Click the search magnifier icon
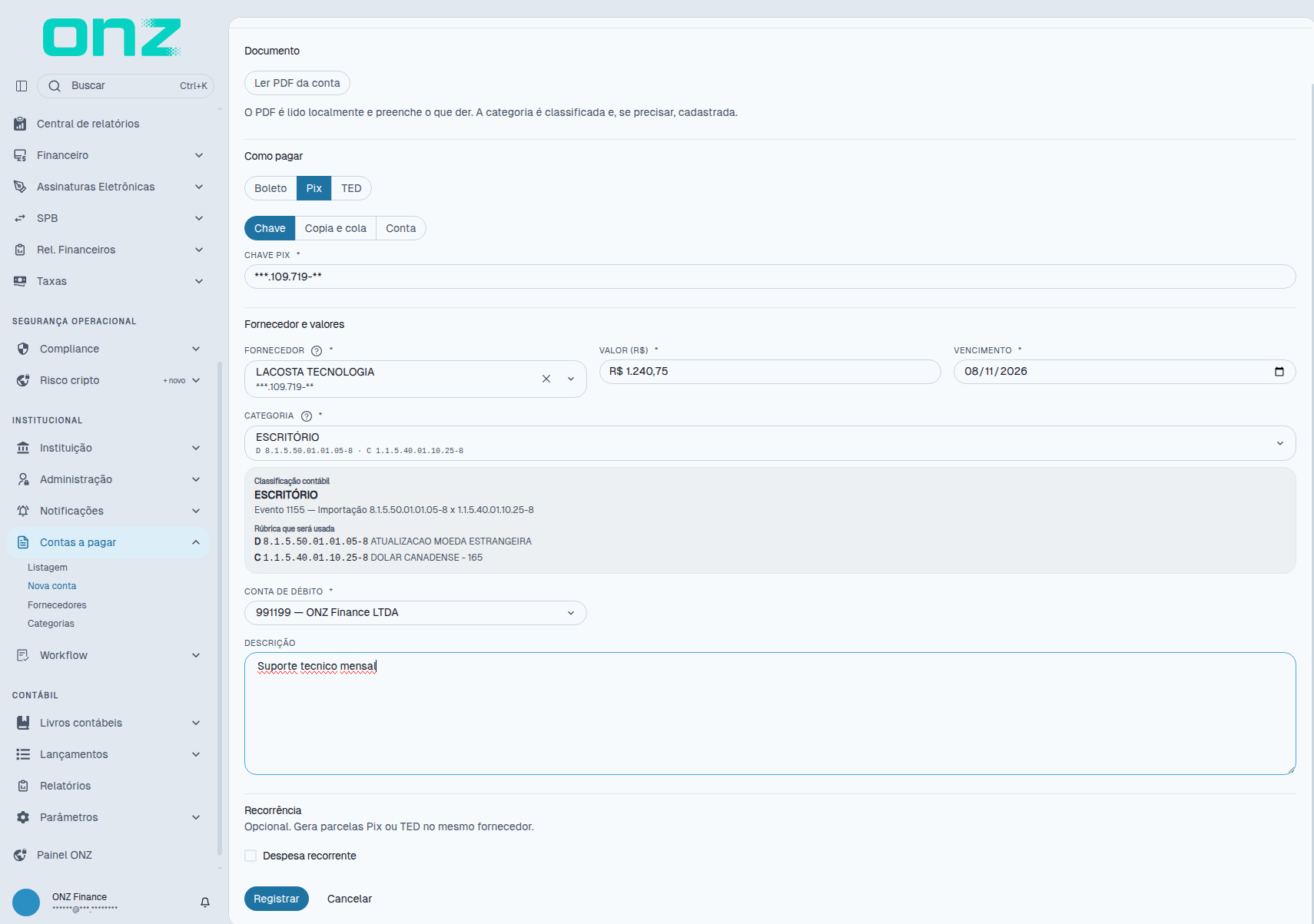1314x924 pixels. click(55, 86)
